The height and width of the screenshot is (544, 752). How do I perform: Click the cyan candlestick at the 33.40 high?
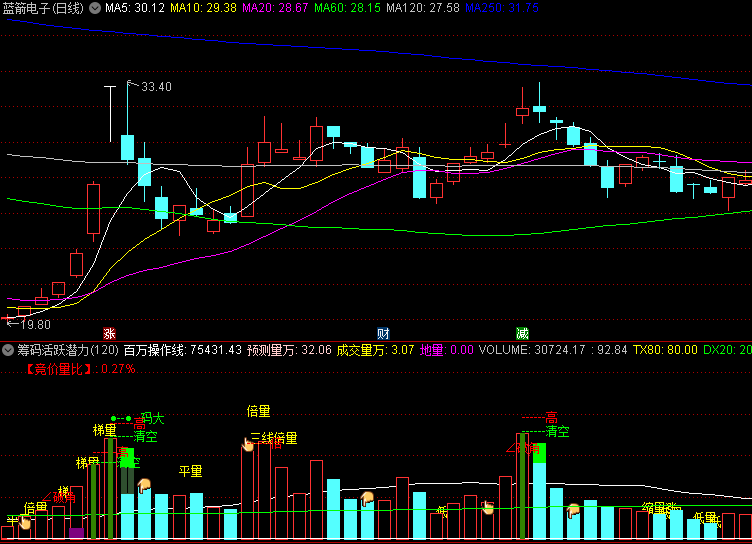click(128, 147)
